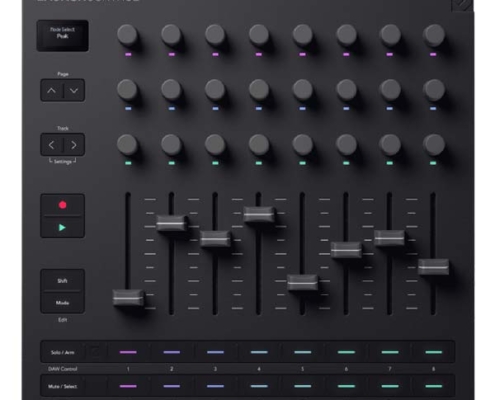Click the channel 6 fader cap
This screenshot has width=495, height=400.
pos(346,250)
